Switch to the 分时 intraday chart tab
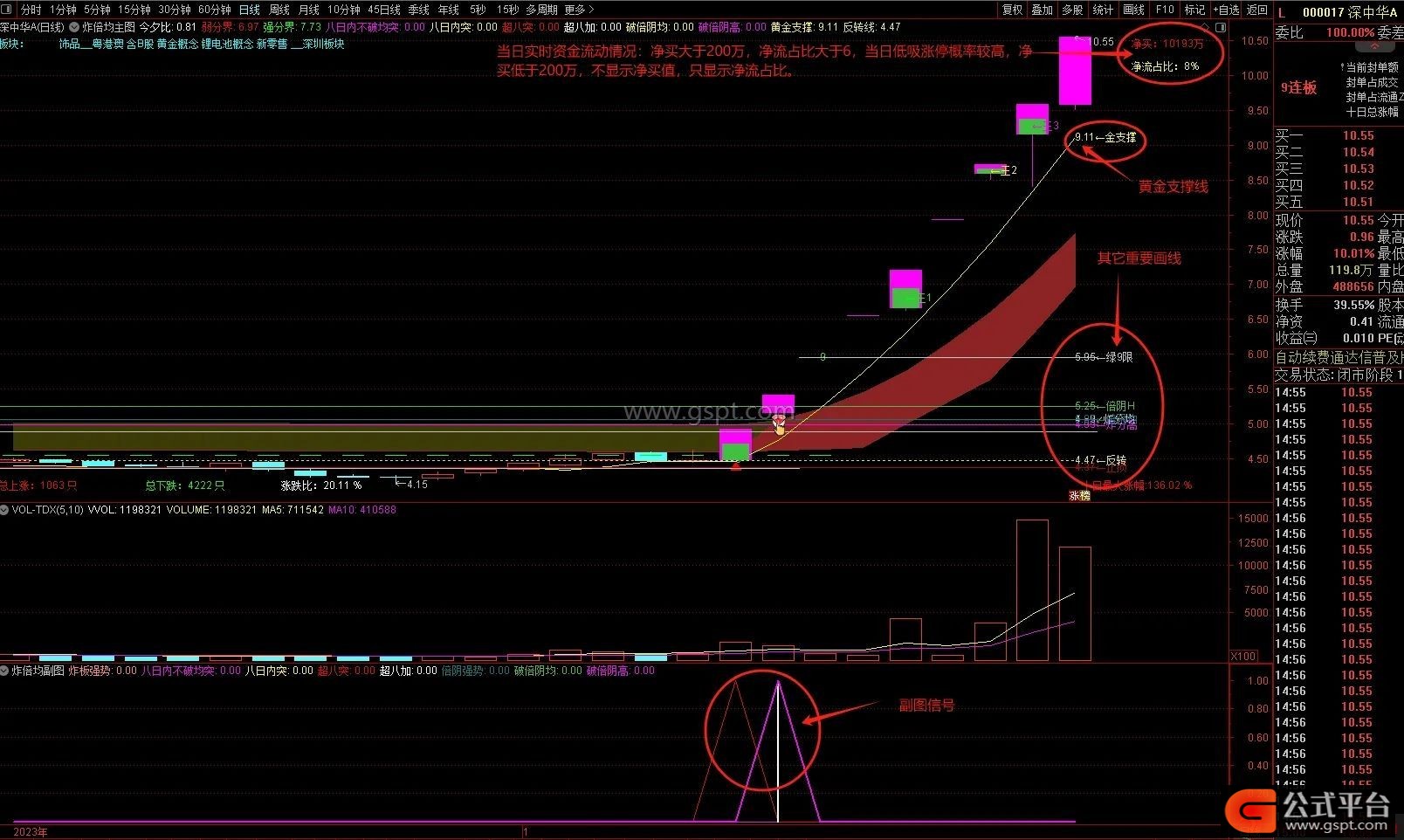 [x=31, y=10]
